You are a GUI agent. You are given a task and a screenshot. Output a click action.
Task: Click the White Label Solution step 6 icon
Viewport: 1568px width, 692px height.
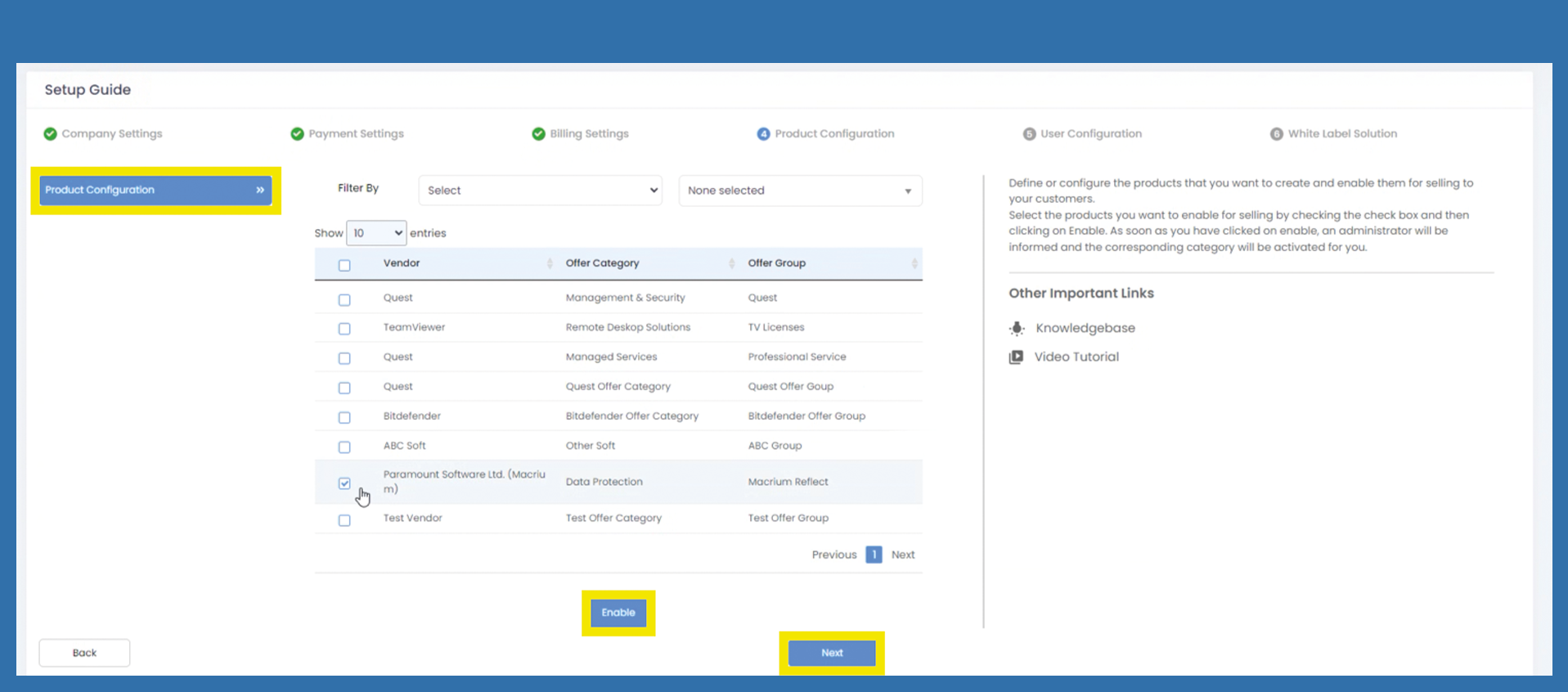[1276, 134]
